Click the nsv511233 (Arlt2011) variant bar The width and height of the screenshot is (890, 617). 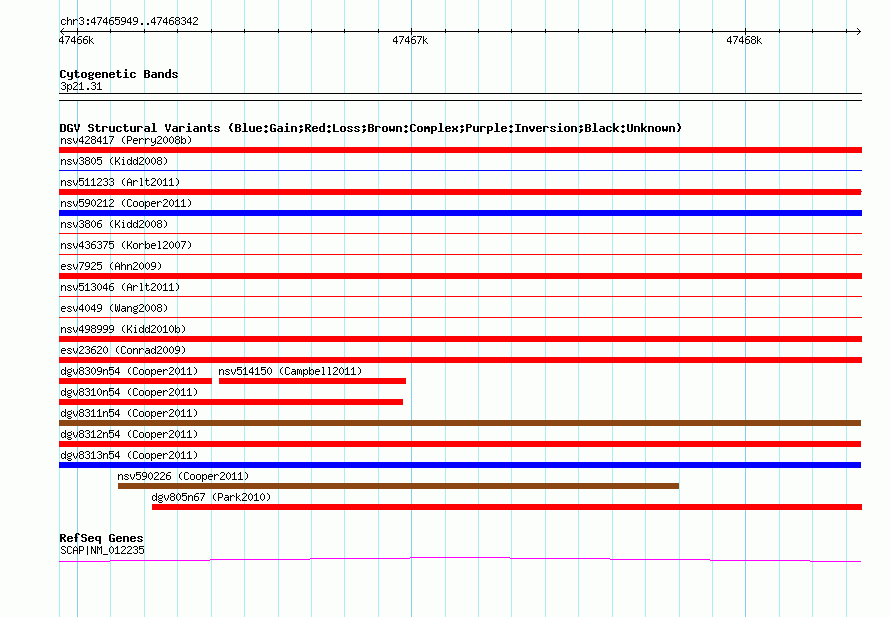click(x=460, y=192)
